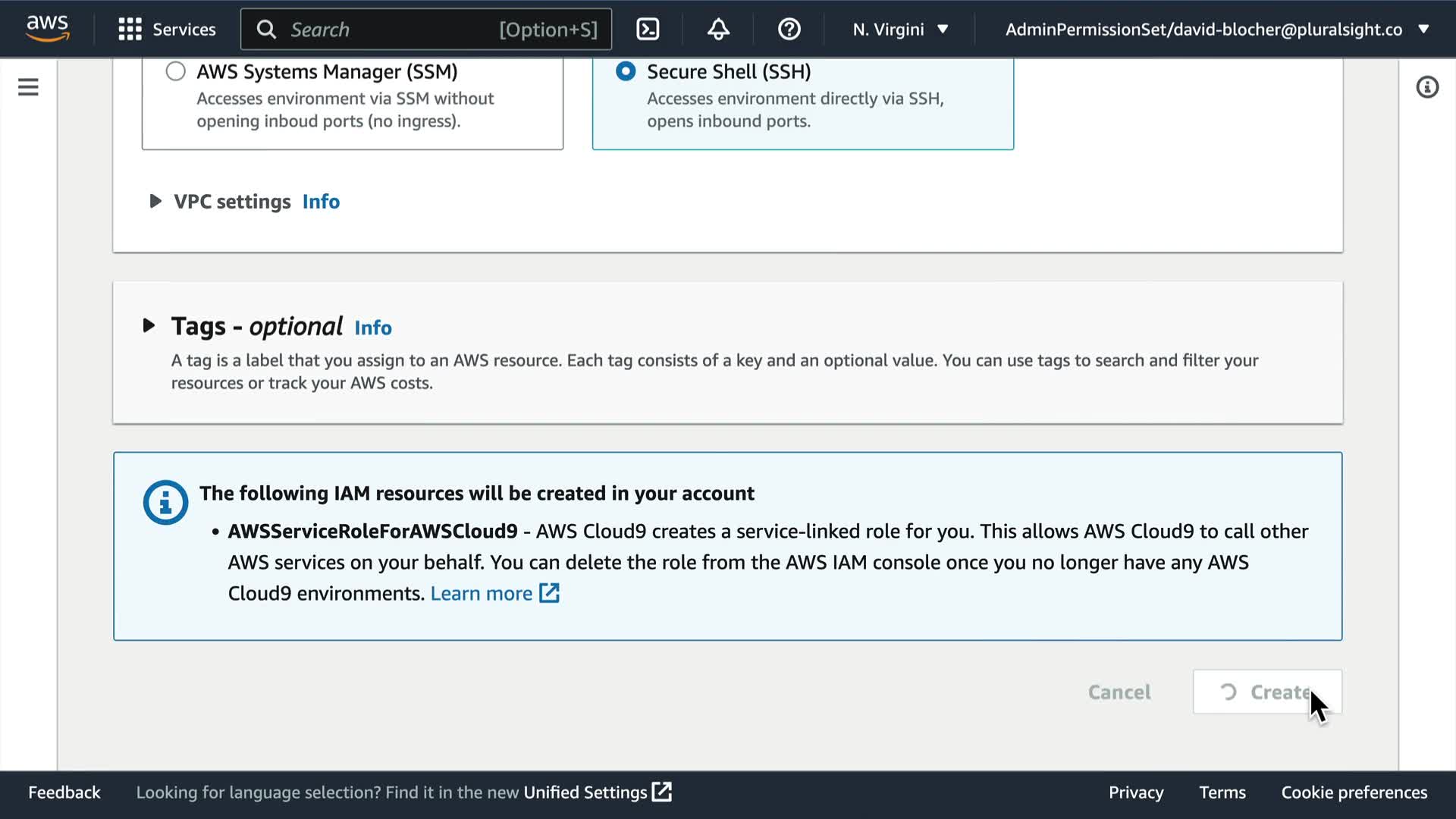Open the N. Virginia region dropdown
Screen dimensions: 1456x819
click(900, 30)
